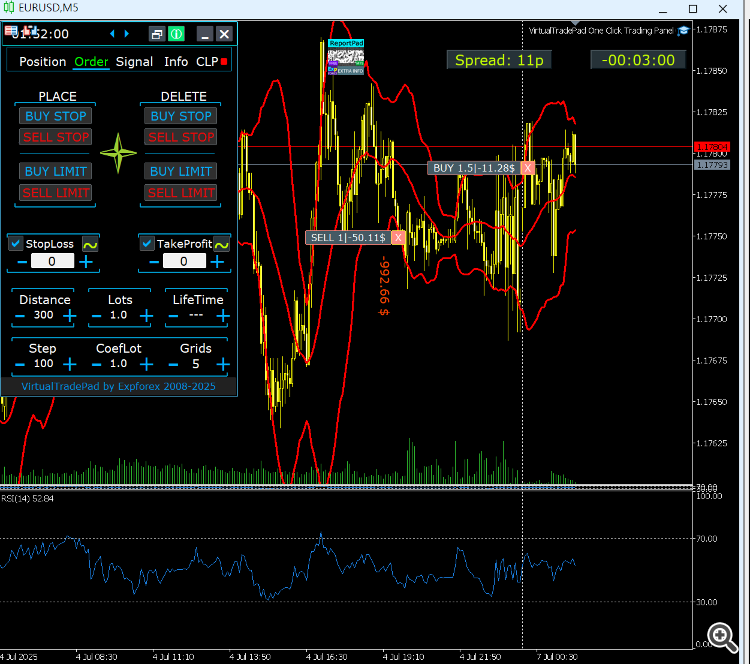Decrease the TakeProfit value
Screen dimensions: 750x664
point(154,262)
